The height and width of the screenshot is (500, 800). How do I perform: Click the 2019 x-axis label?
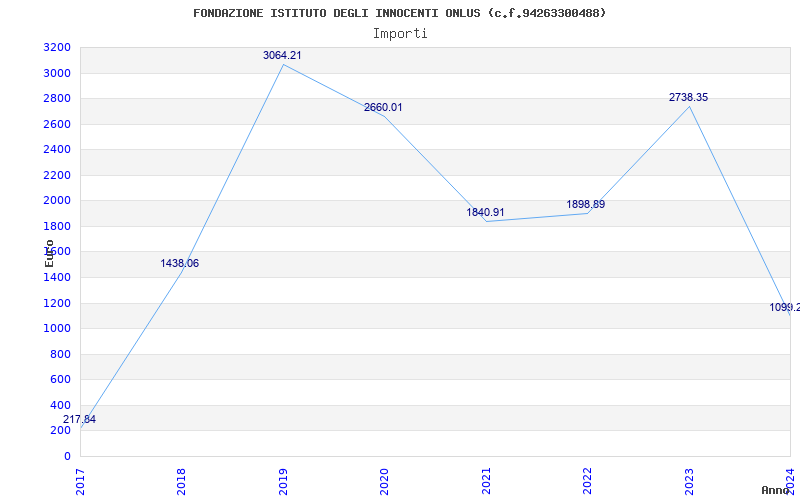click(283, 481)
